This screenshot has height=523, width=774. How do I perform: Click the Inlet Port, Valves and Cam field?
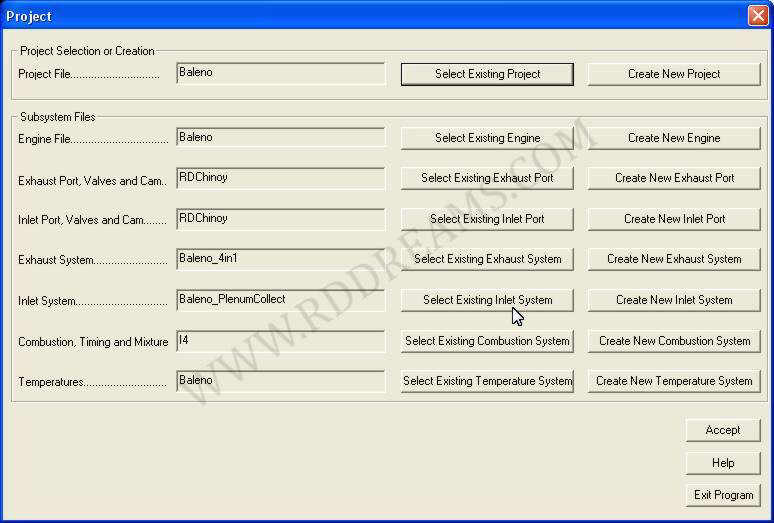point(280,219)
